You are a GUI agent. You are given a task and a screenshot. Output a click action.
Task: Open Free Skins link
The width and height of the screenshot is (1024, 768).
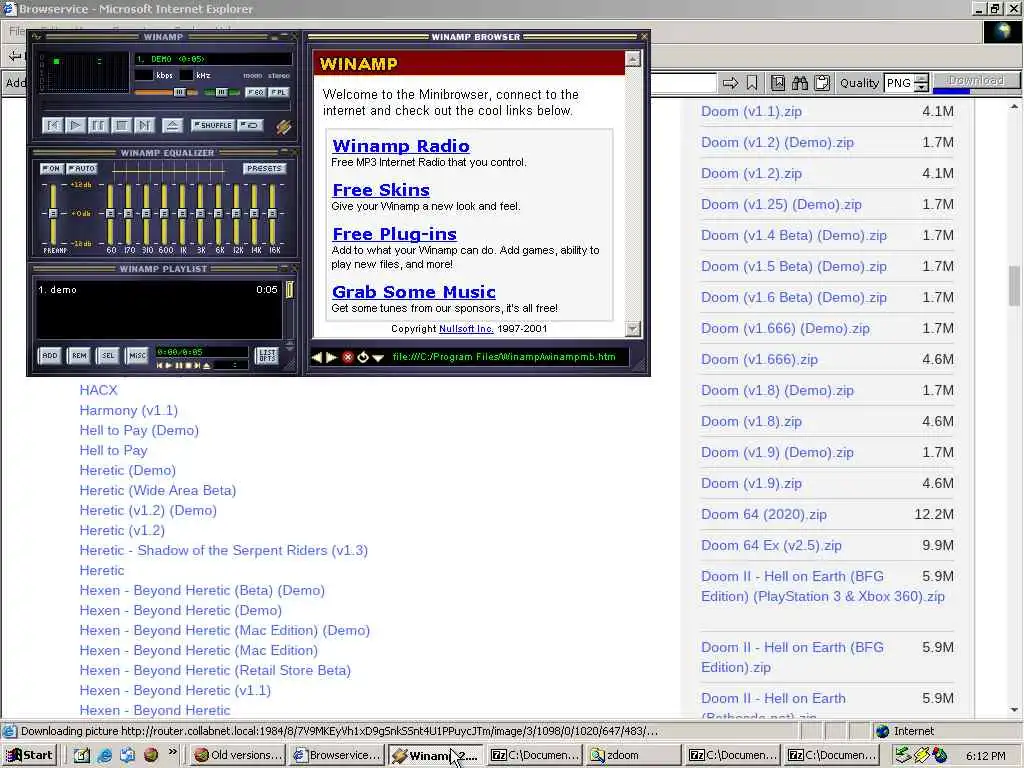click(381, 190)
